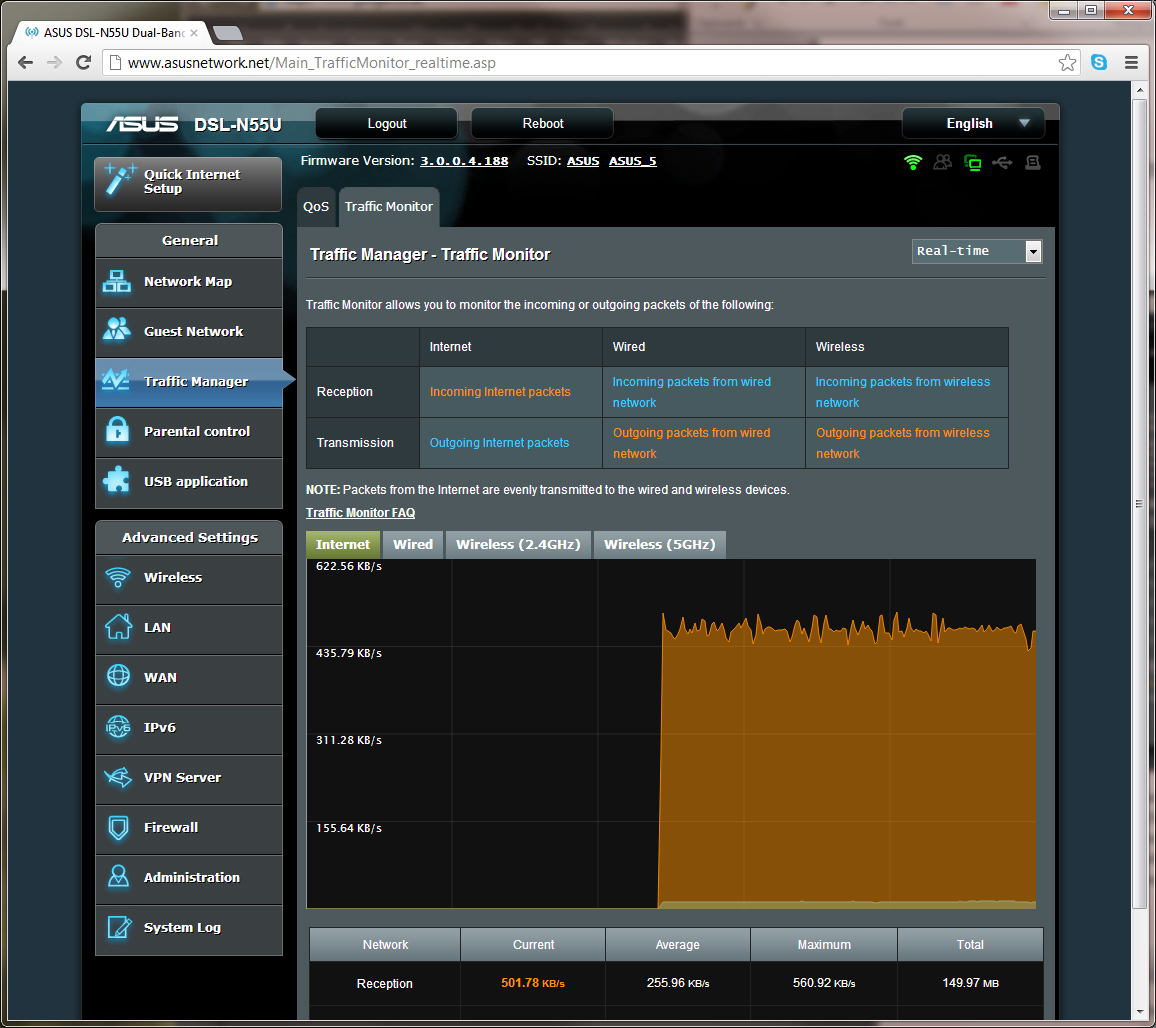1156x1028 pixels.
Task: Open the Parental control panel
Action: click(188, 432)
